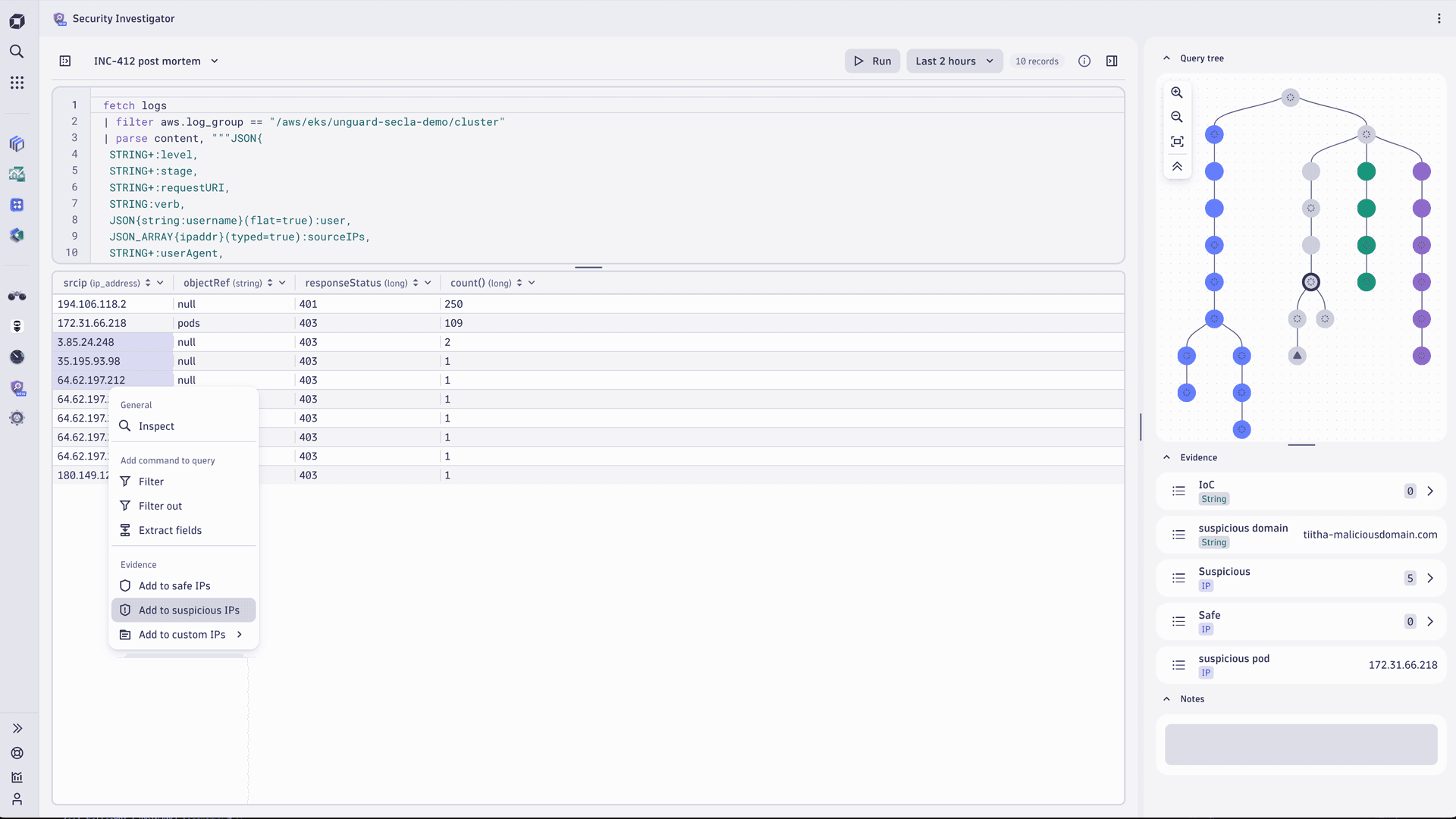Click inside the Notes text area
1456x819 pixels.
(1301, 745)
